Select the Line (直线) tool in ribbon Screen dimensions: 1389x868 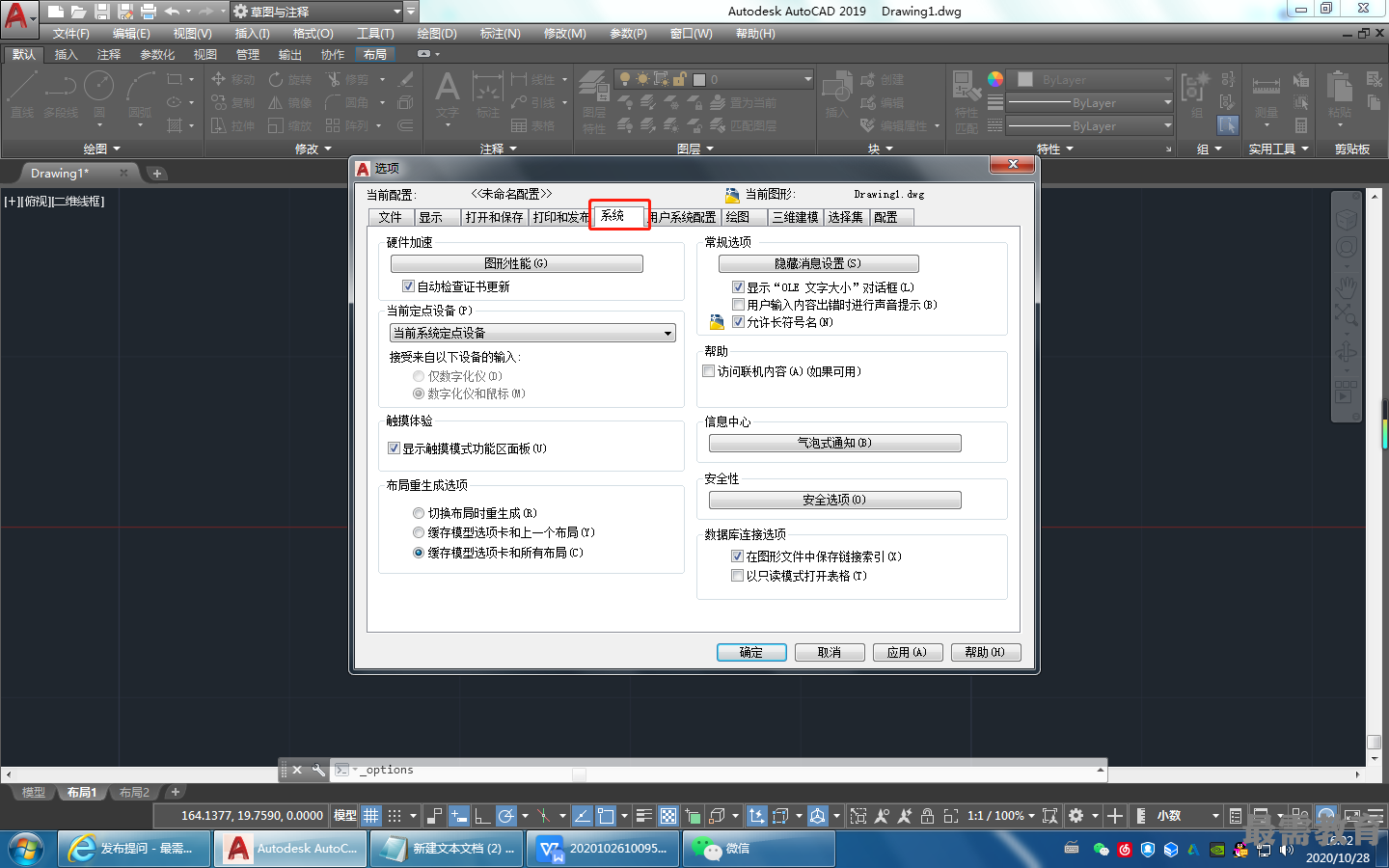(22, 94)
